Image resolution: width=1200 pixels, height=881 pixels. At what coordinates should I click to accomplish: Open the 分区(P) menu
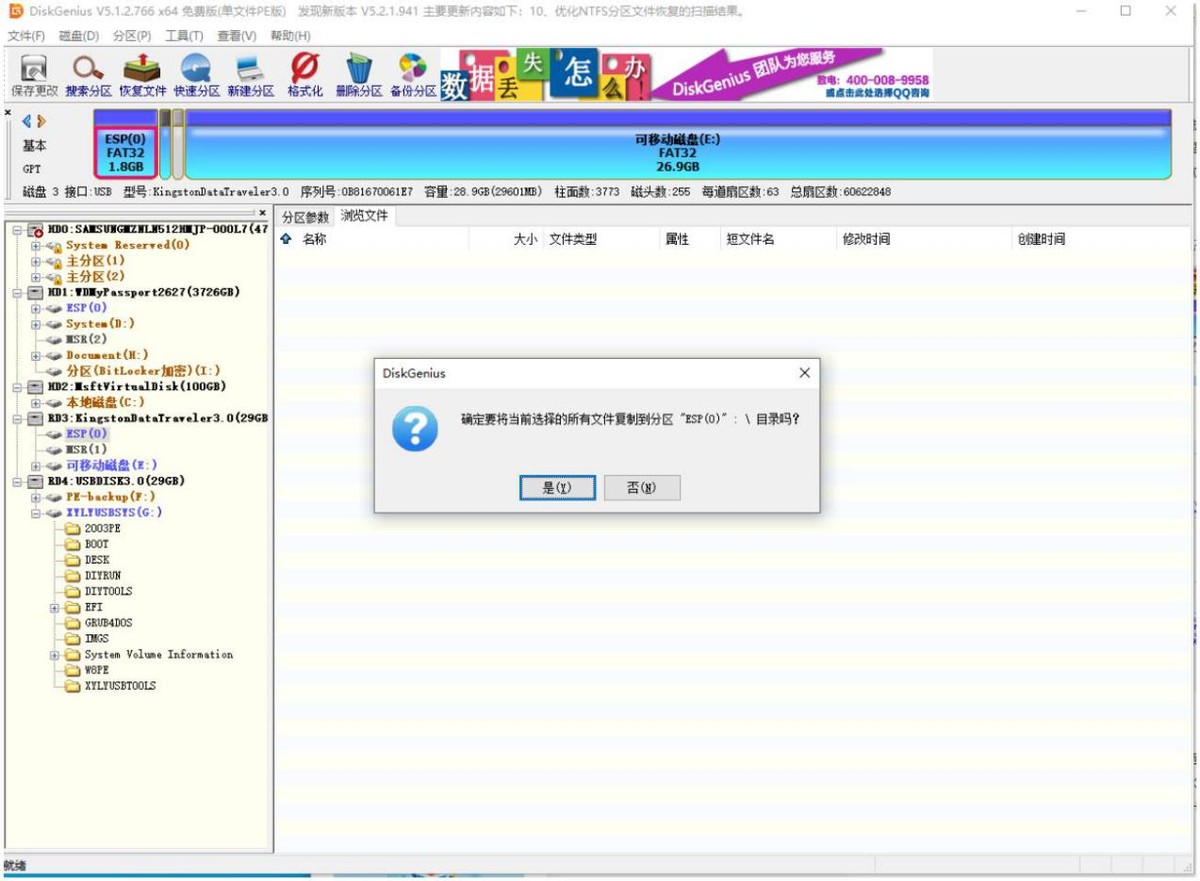pyautogui.click(x=132, y=36)
